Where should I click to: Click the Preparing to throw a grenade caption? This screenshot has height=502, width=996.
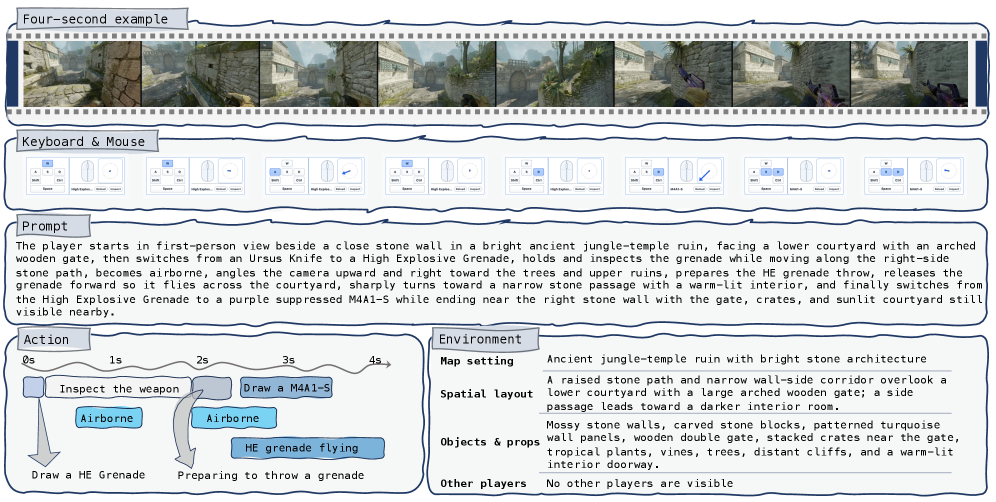[271, 475]
